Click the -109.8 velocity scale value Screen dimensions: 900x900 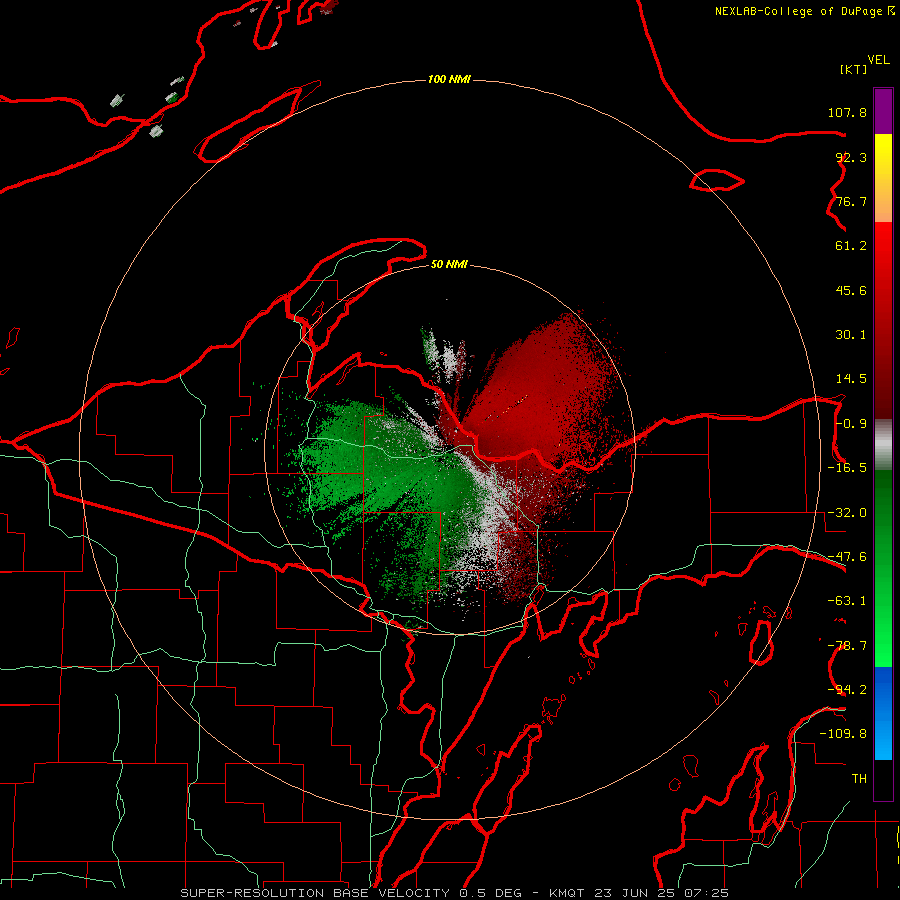pos(843,734)
